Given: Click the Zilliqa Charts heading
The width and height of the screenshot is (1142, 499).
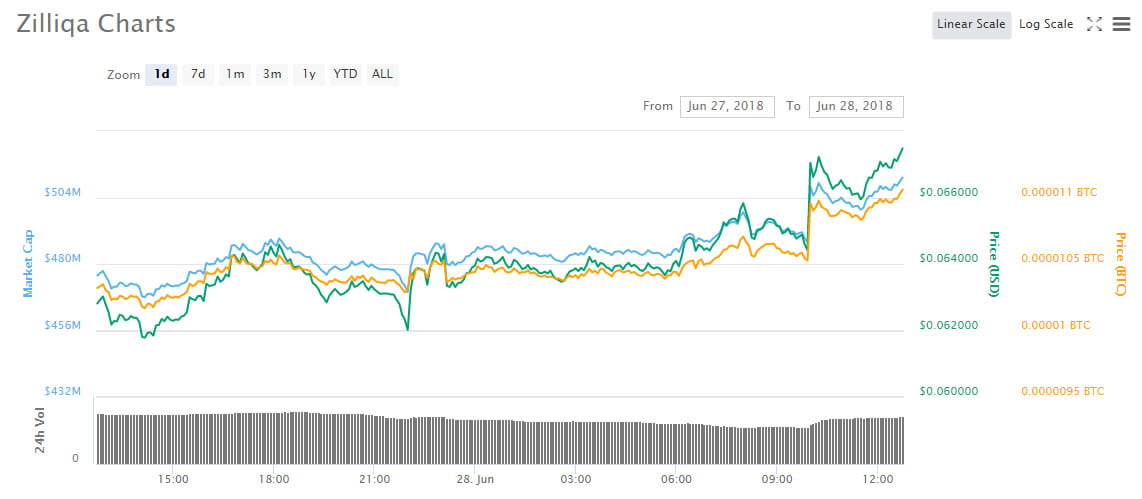Looking at the screenshot, I should click(96, 24).
